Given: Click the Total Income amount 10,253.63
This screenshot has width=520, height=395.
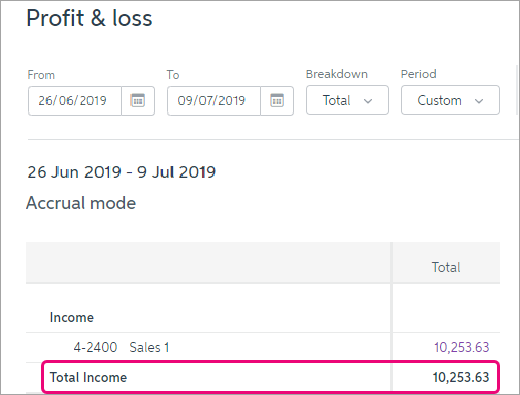Looking at the screenshot, I should (461, 377).
